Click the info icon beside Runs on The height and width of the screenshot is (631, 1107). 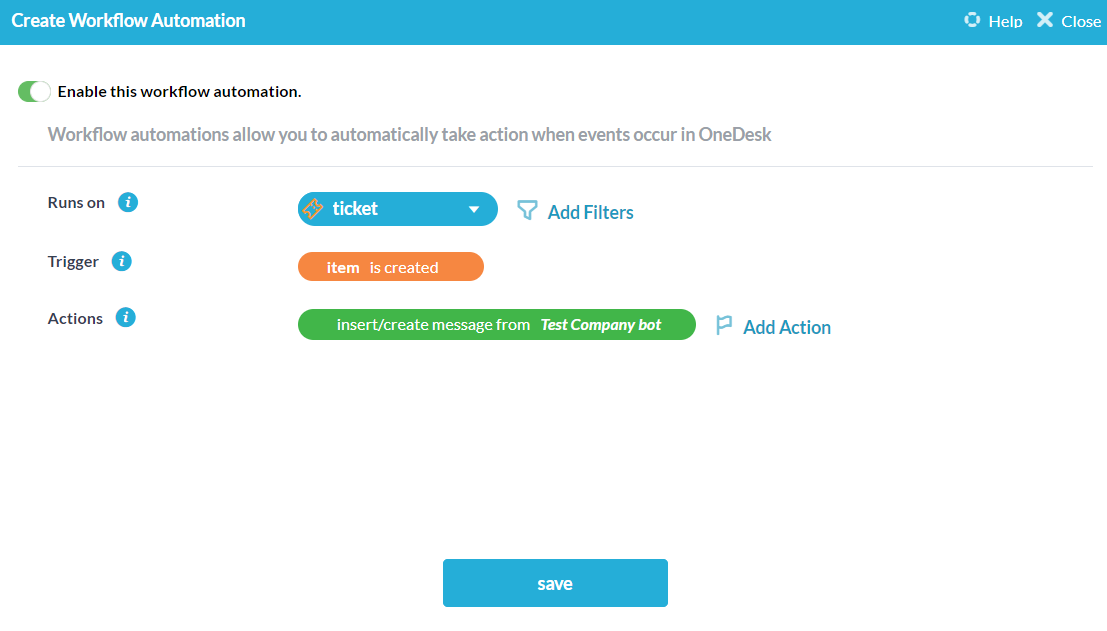pyautogui.click(x=128, y=202)
